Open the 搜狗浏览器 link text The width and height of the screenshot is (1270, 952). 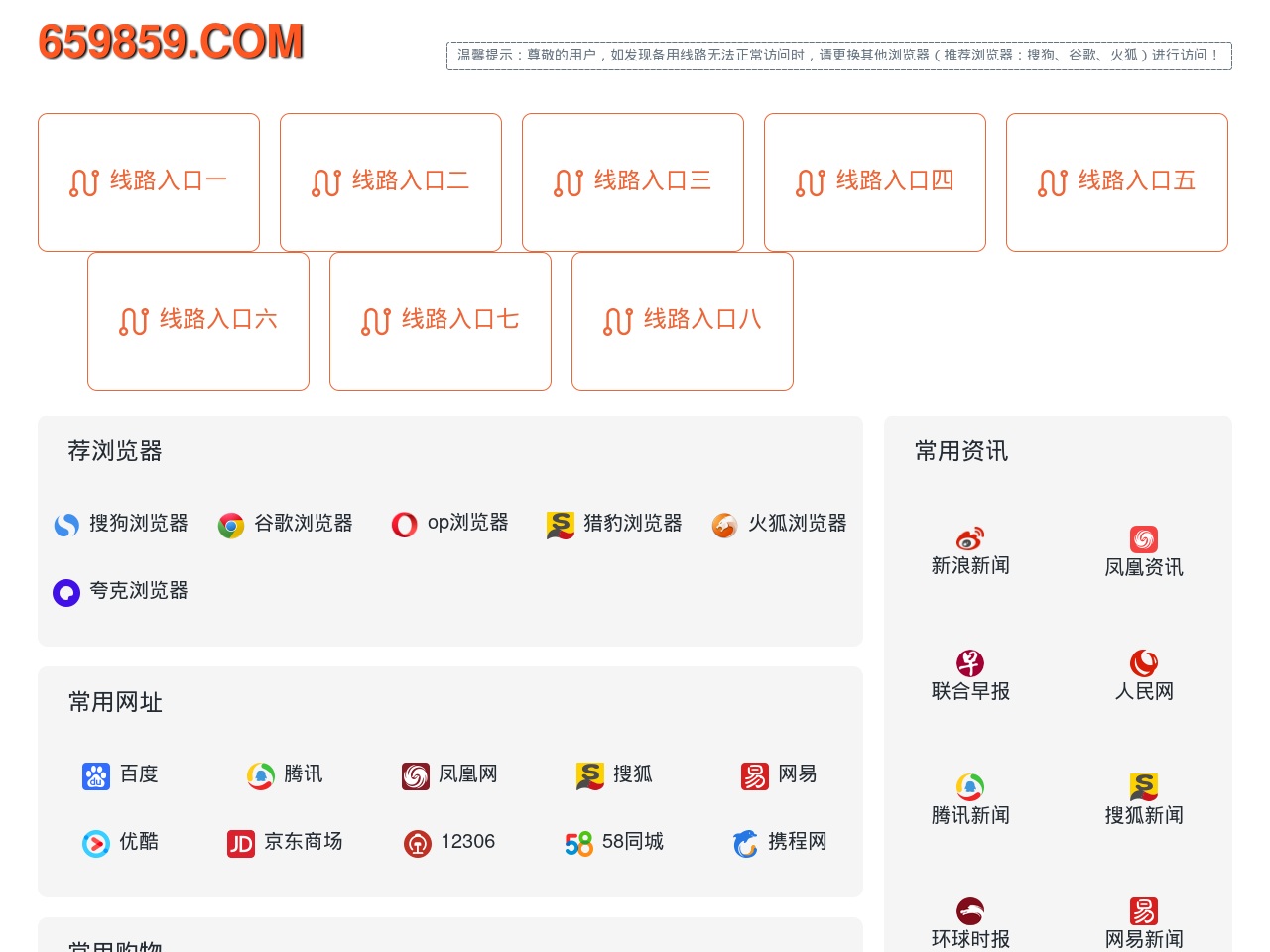(139, 523)
